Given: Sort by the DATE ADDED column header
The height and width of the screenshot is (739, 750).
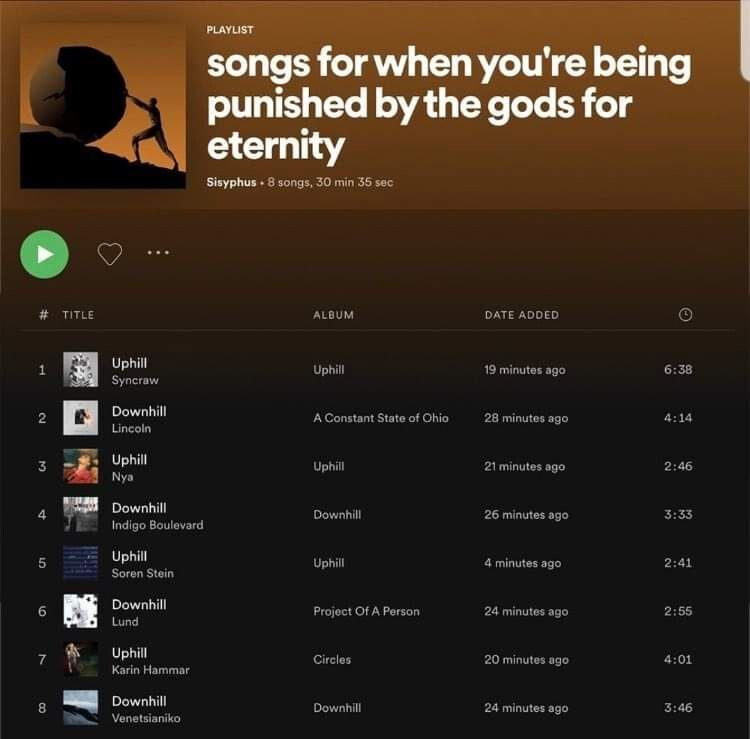Looking at the screenshot, I should (521, 315).
